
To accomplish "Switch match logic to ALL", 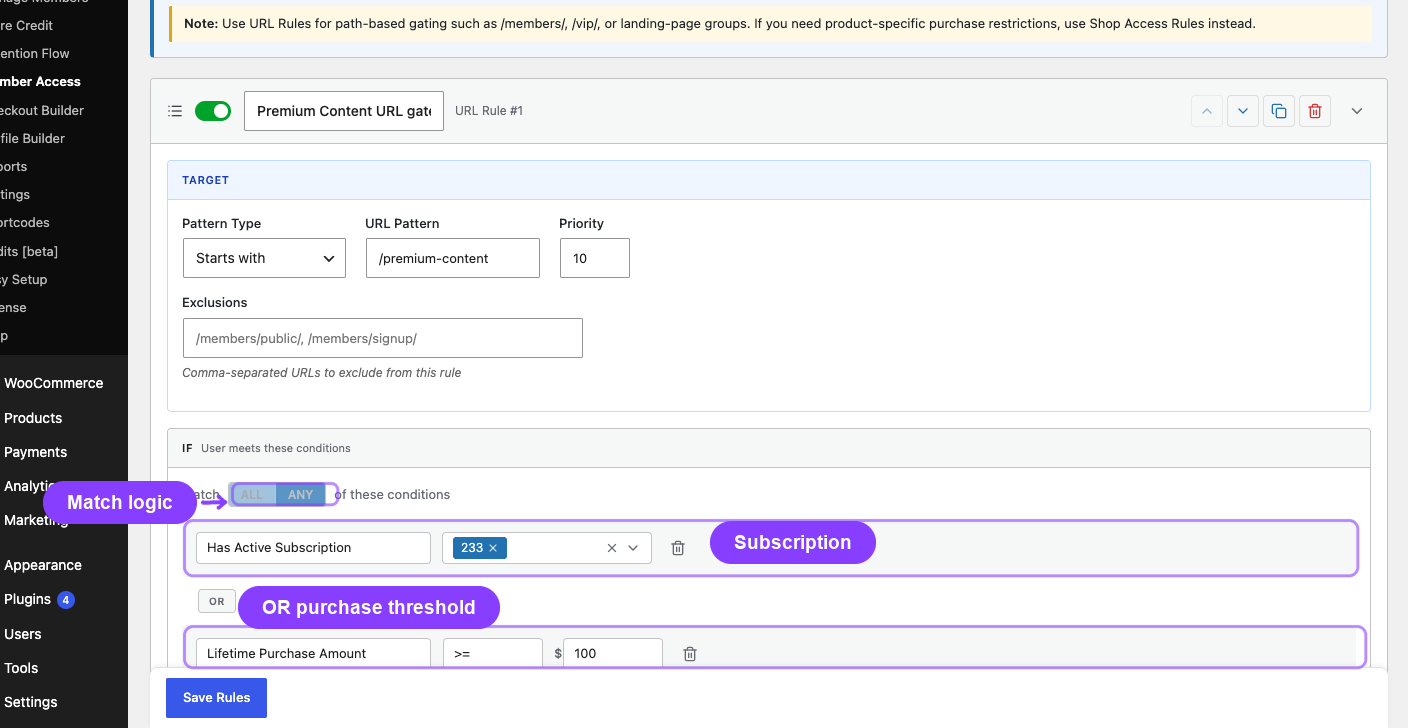I will [252, 494].
